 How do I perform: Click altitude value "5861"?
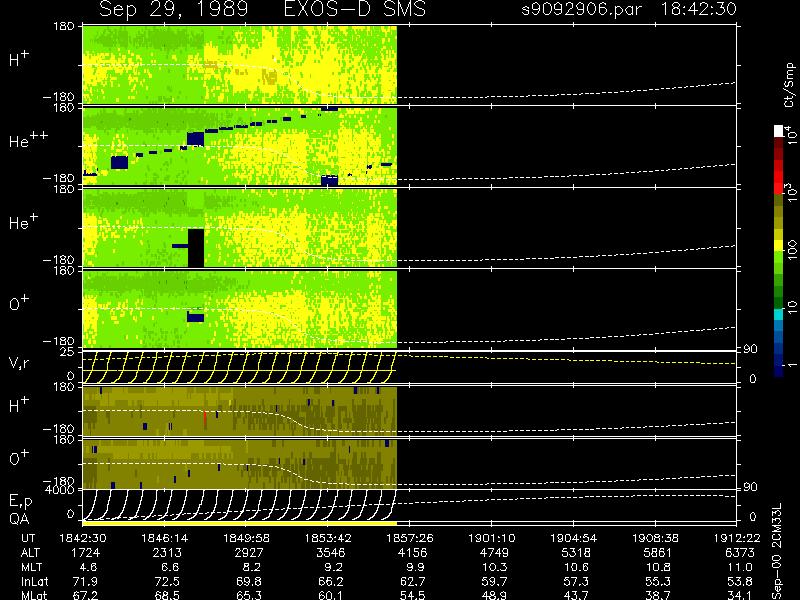(x=658, y=553)
